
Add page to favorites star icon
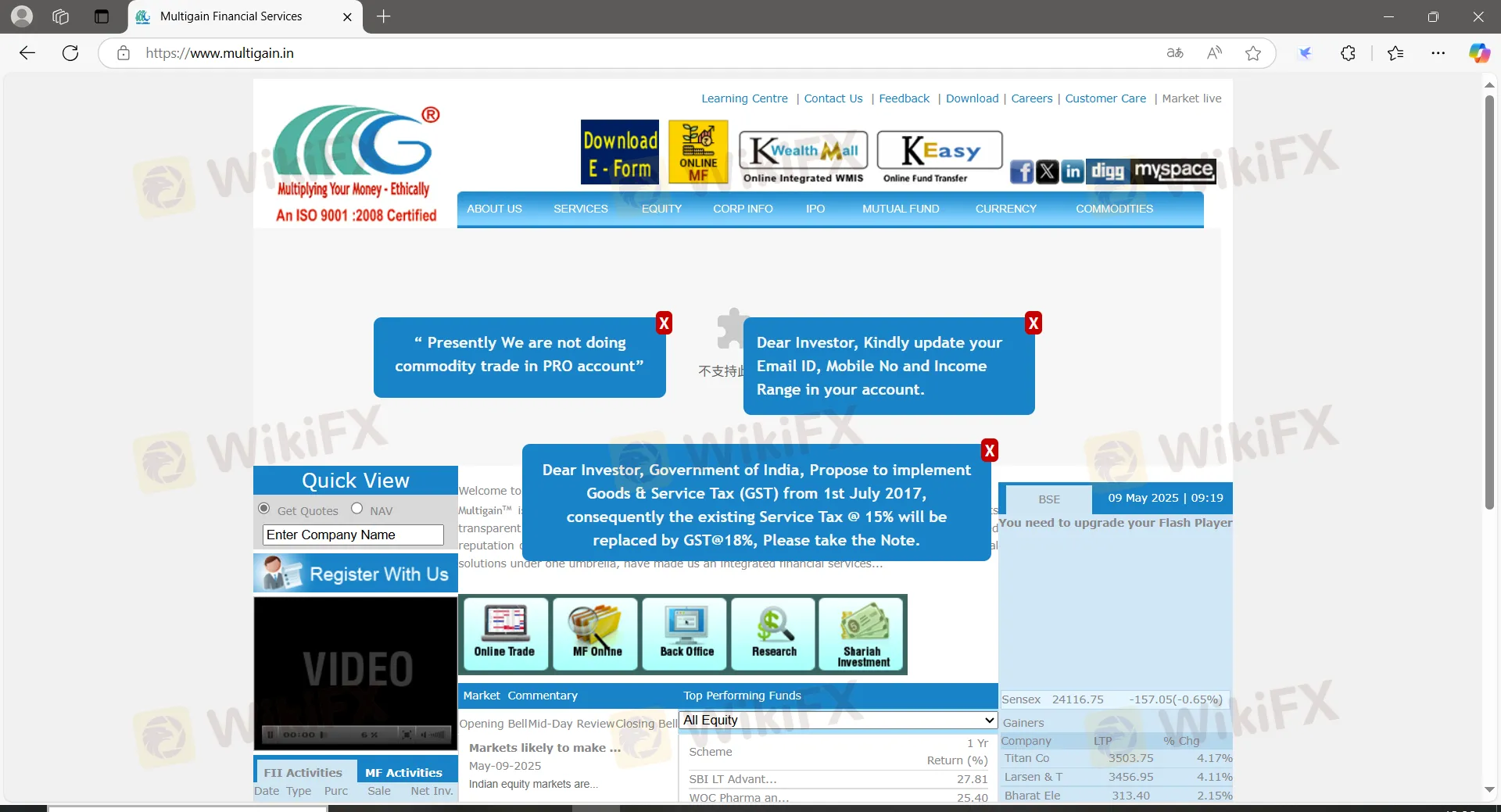(1253, 53)
